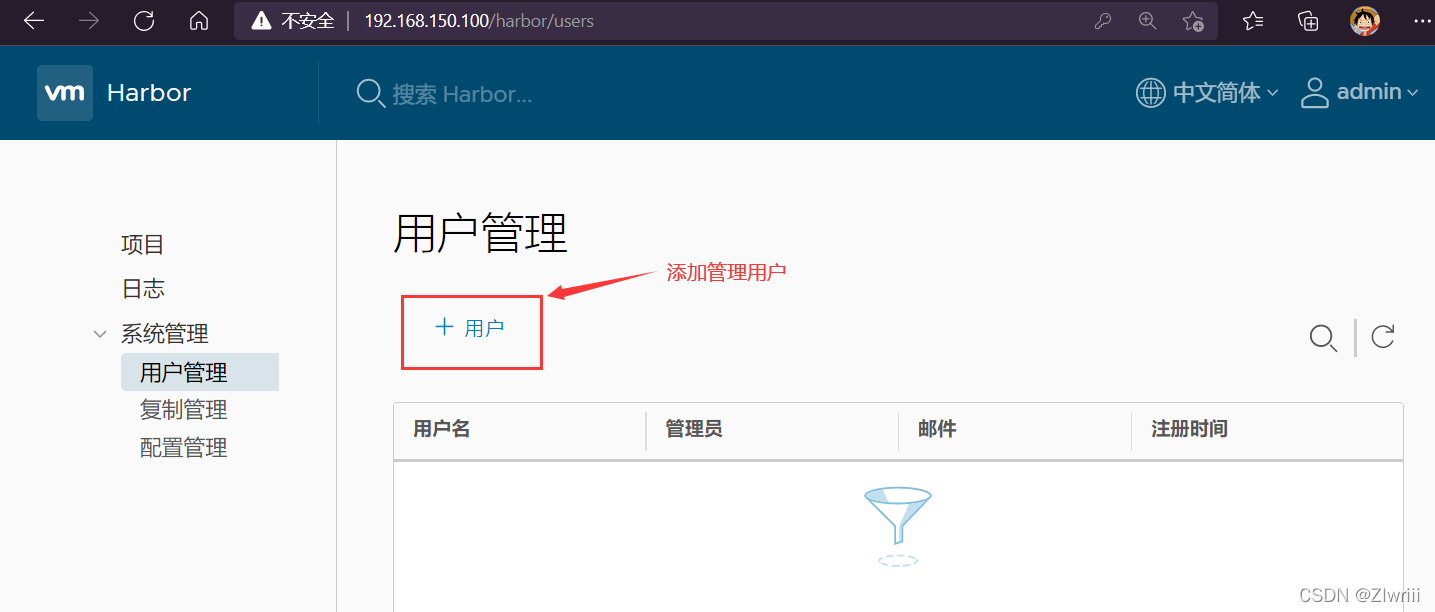Click the insecure site warning icon
The height and width of the screenshot is (612, 1435).
click(x=261, y=21)
